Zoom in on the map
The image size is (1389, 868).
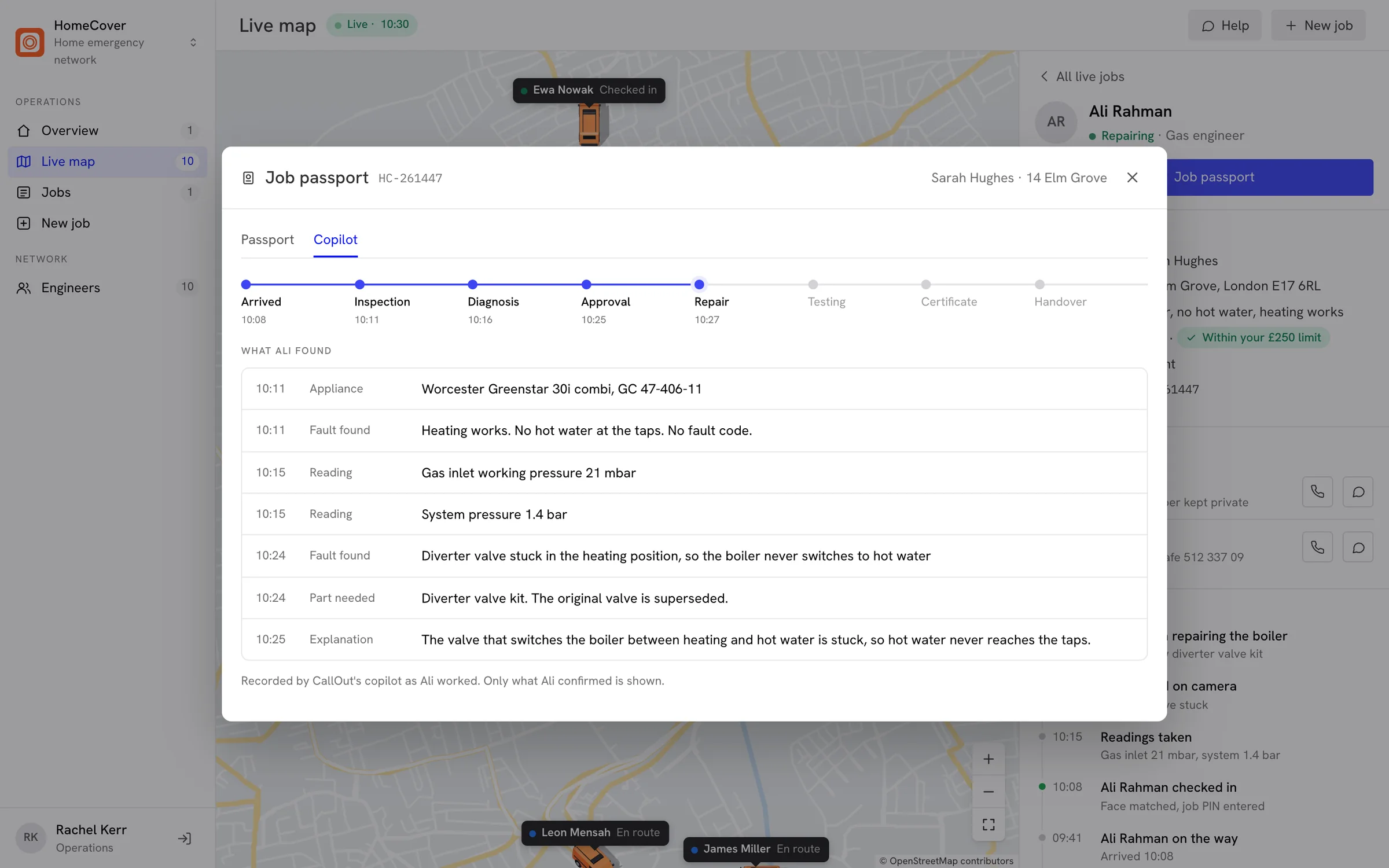[x=989, y=759]
